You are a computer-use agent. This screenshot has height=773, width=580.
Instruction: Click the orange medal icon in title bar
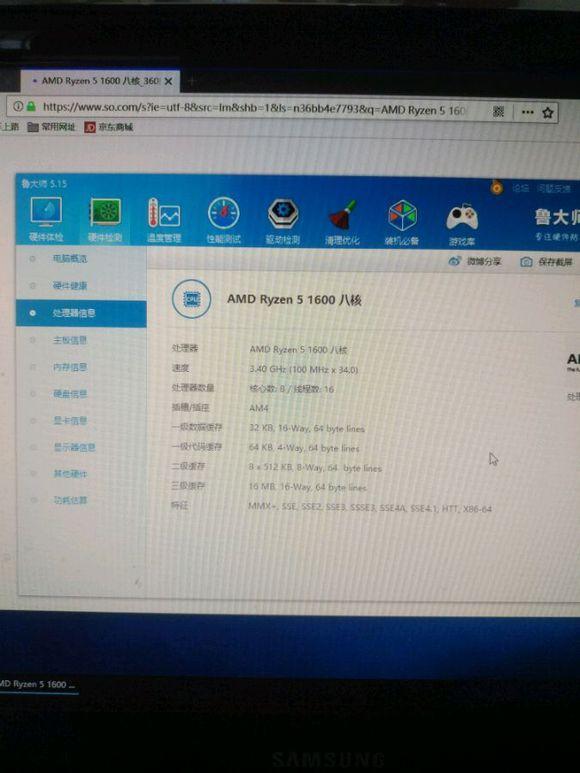point(497,187)
